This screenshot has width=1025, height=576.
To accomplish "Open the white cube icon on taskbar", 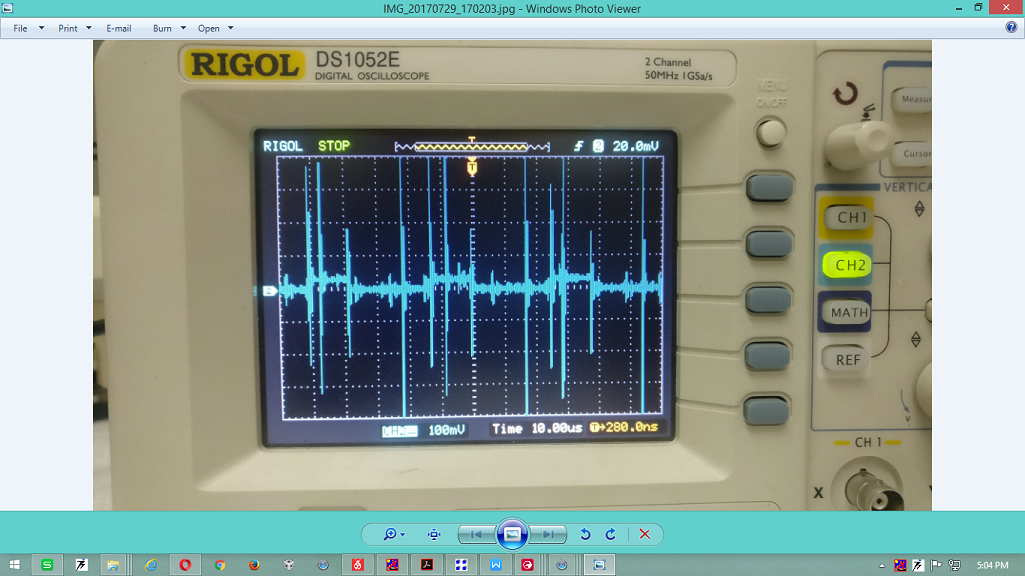I will [288, 565].
